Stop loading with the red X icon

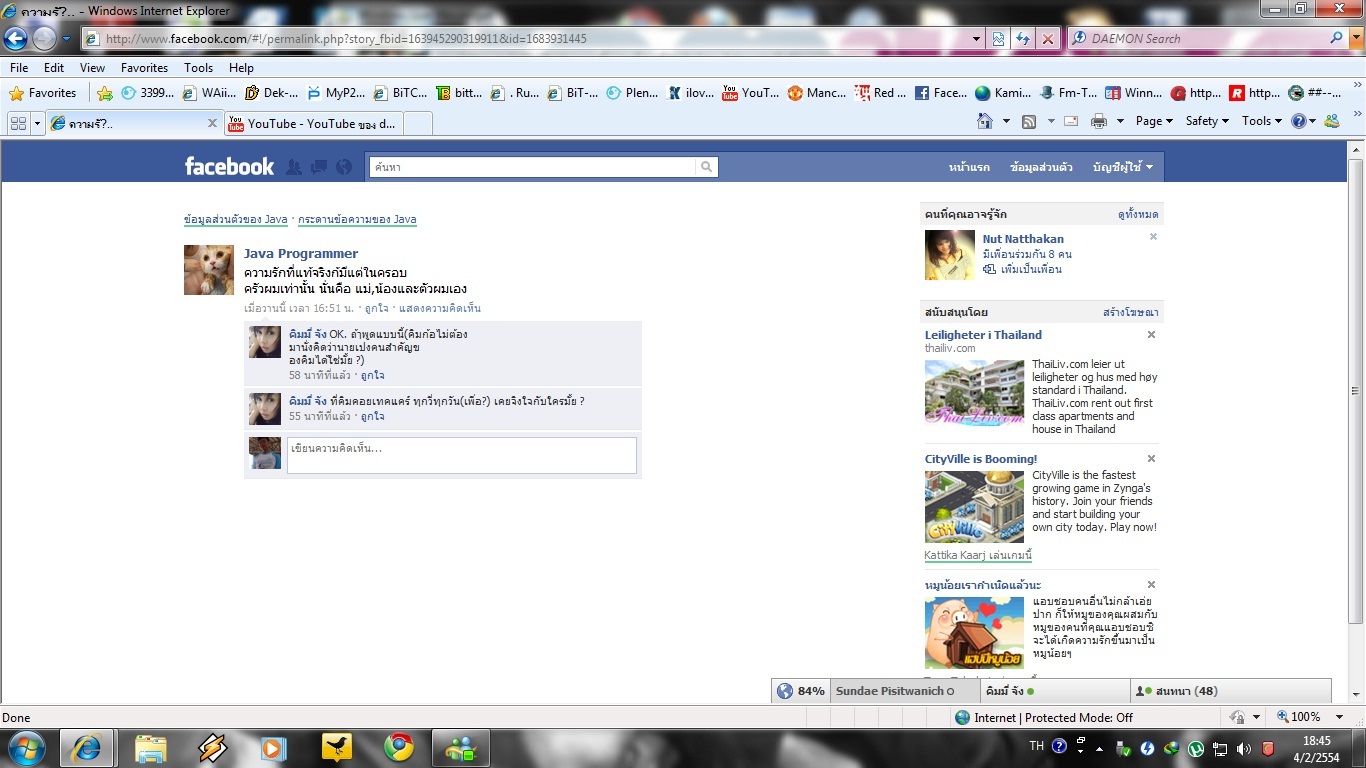click(1048, 39)
